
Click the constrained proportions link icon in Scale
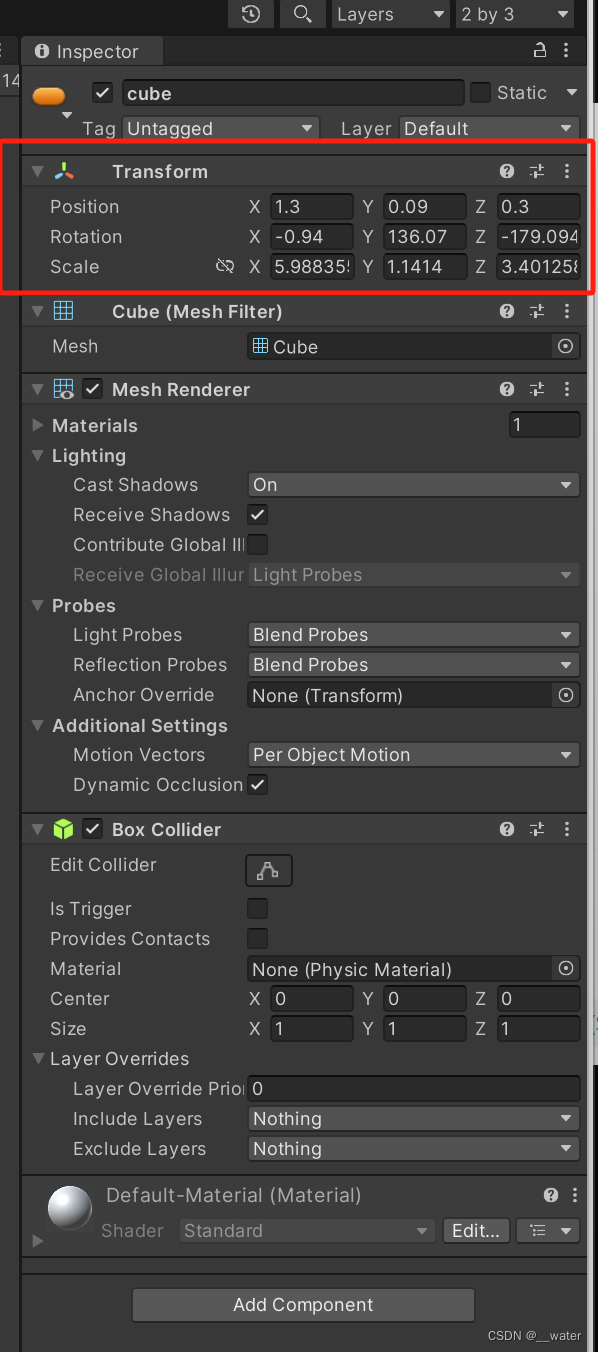point(227,267)
